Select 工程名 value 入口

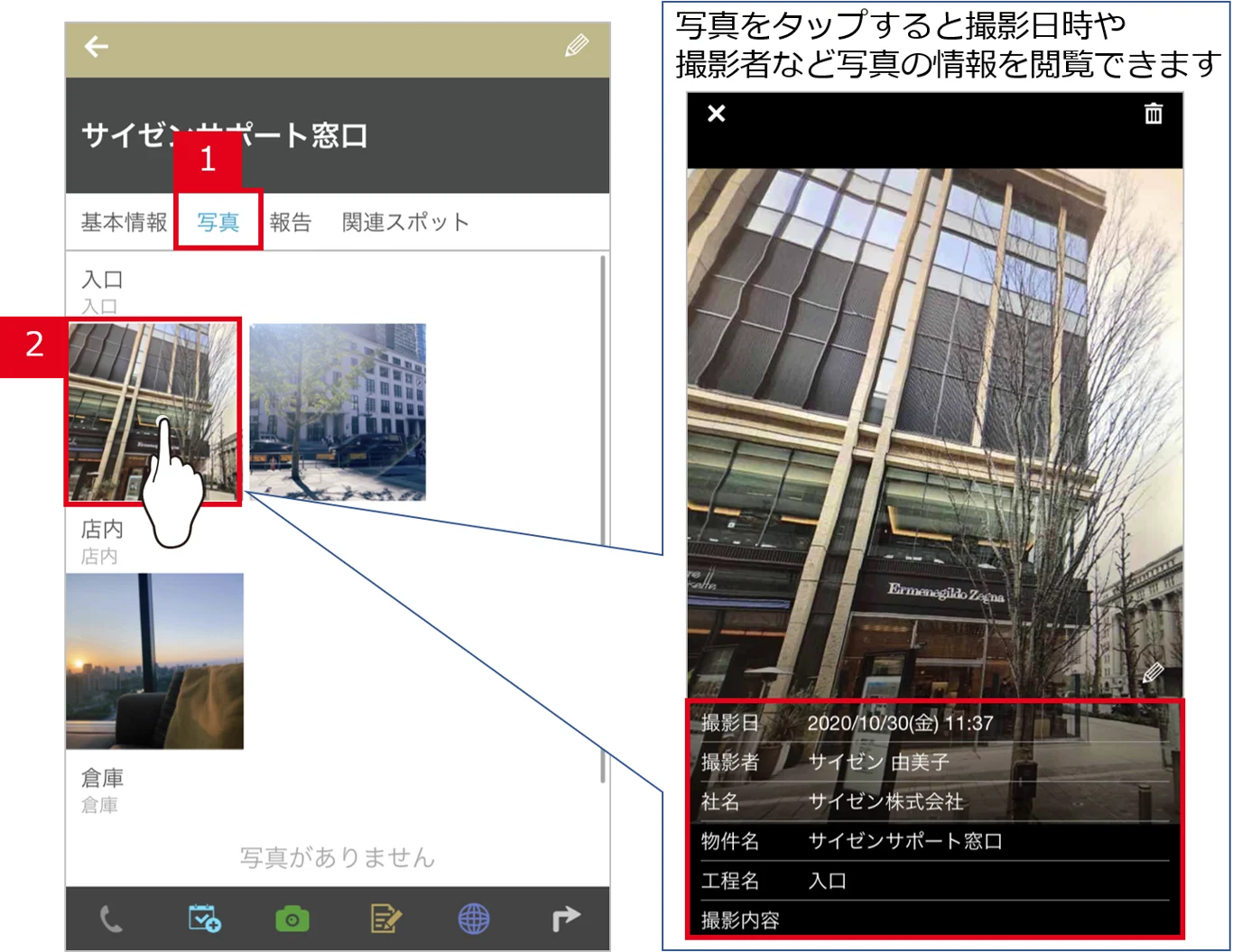(x=827, y=881)
